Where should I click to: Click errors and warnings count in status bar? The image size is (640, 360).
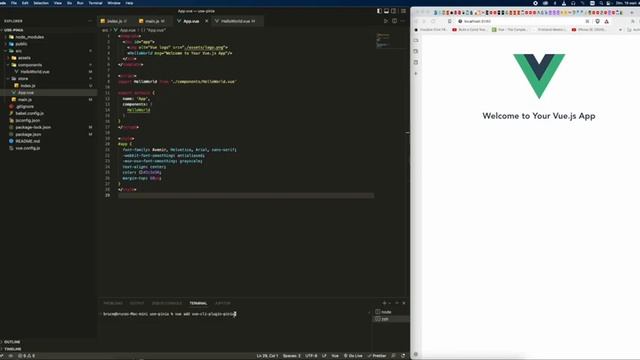[26, 356]
